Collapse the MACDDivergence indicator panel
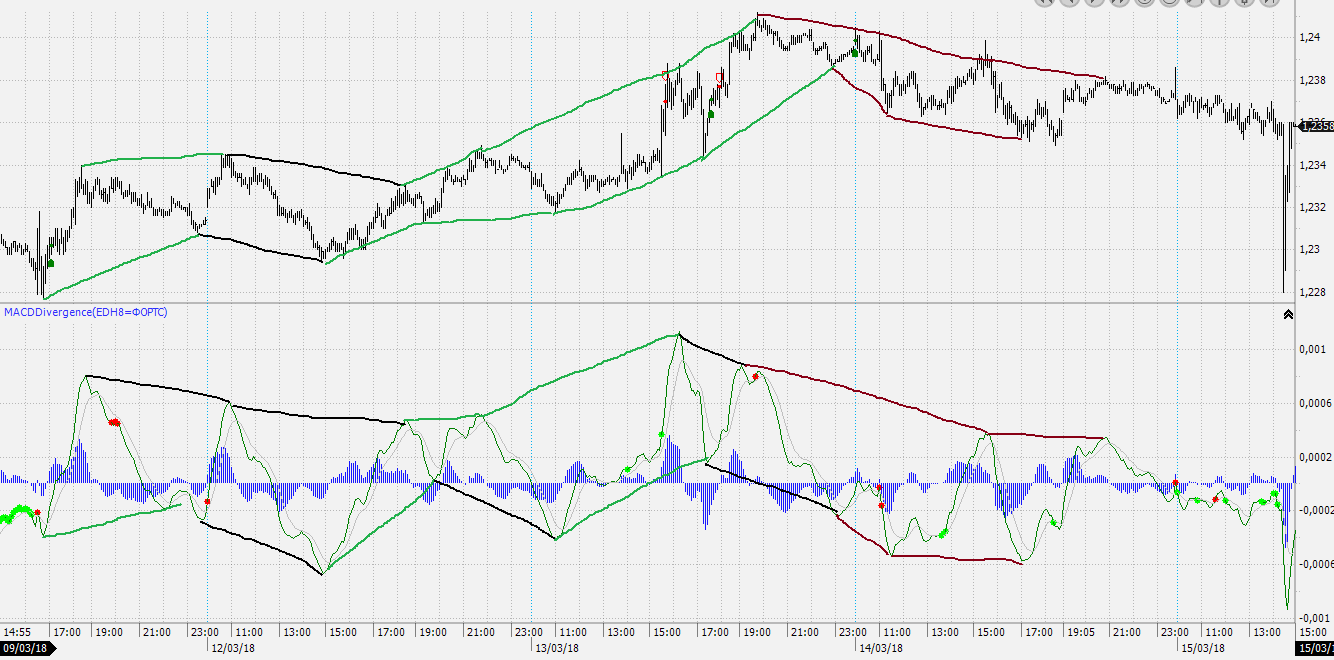Screen dimensions: 1334x660 click(x=1288, y=314)
